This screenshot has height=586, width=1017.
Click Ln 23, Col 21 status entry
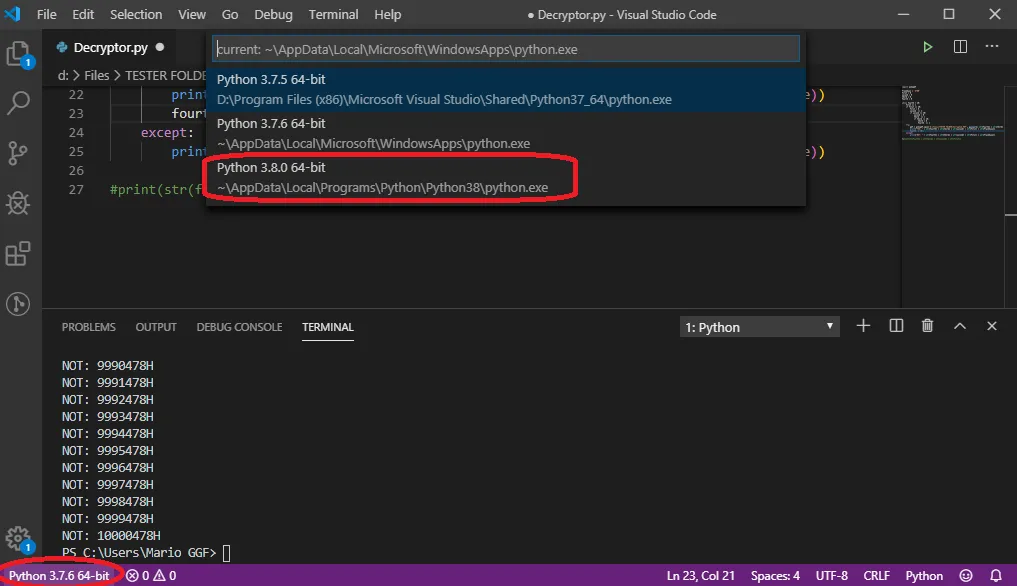pyautogui.click(x=700, y=576)
